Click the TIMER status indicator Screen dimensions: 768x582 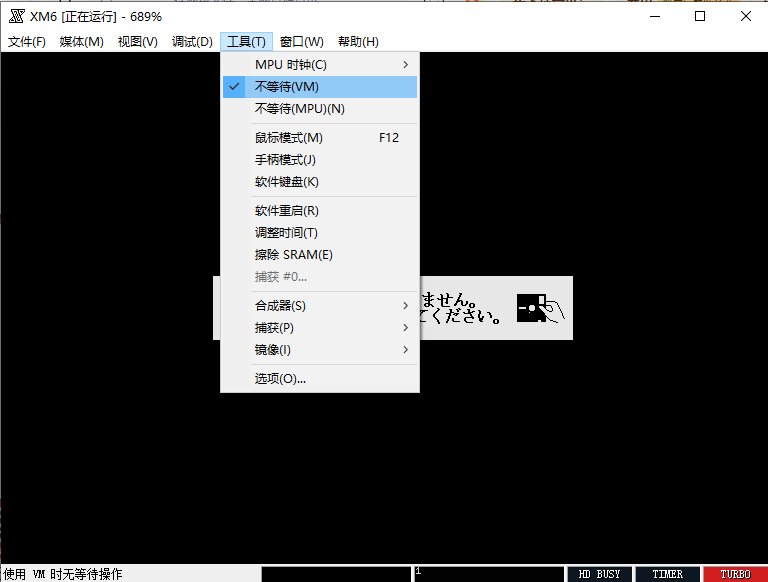(x=667, y=574)
